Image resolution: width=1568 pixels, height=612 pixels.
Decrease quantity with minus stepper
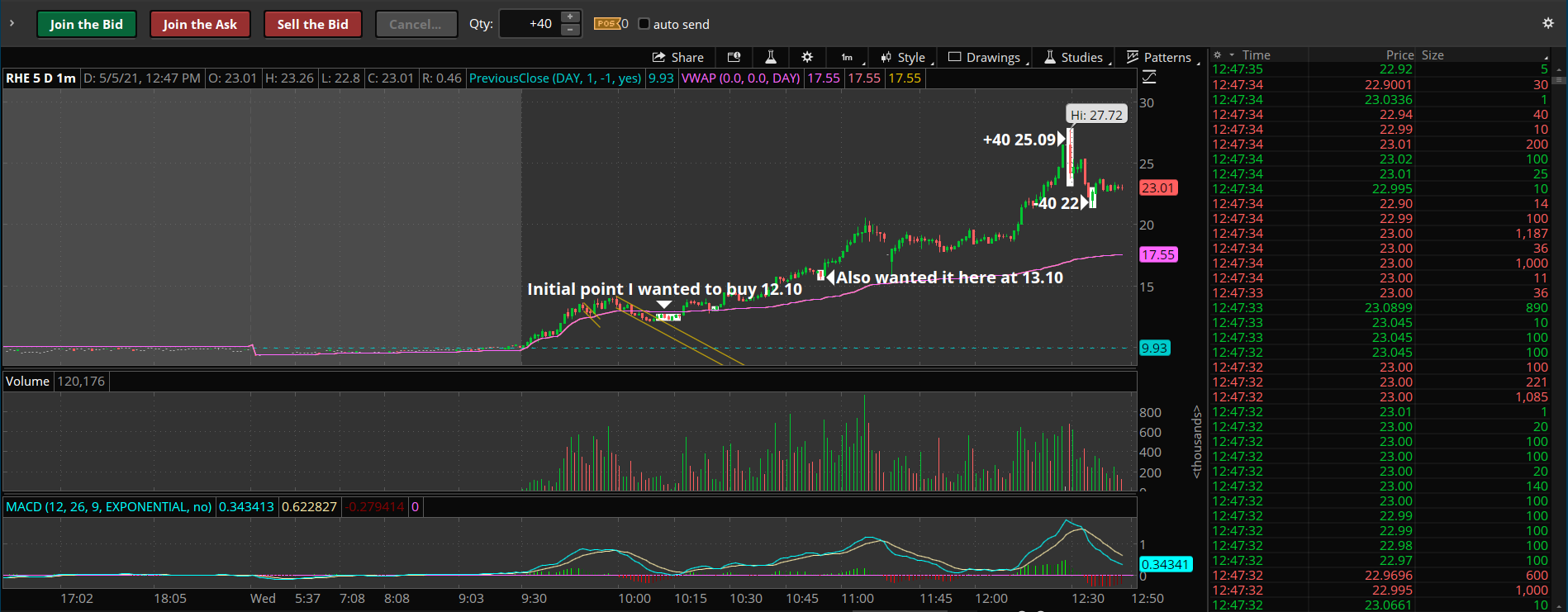point(570,31)
